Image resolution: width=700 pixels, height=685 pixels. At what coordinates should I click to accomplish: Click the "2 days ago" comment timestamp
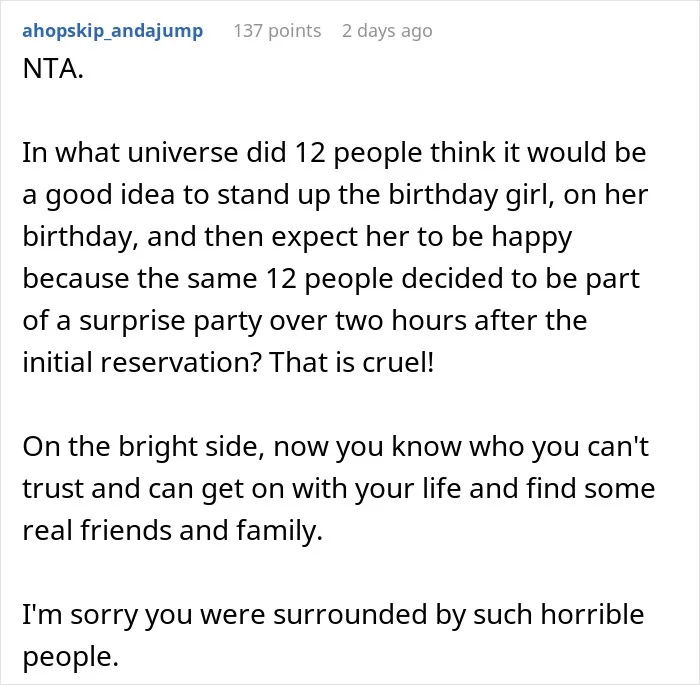click(387, 31)
